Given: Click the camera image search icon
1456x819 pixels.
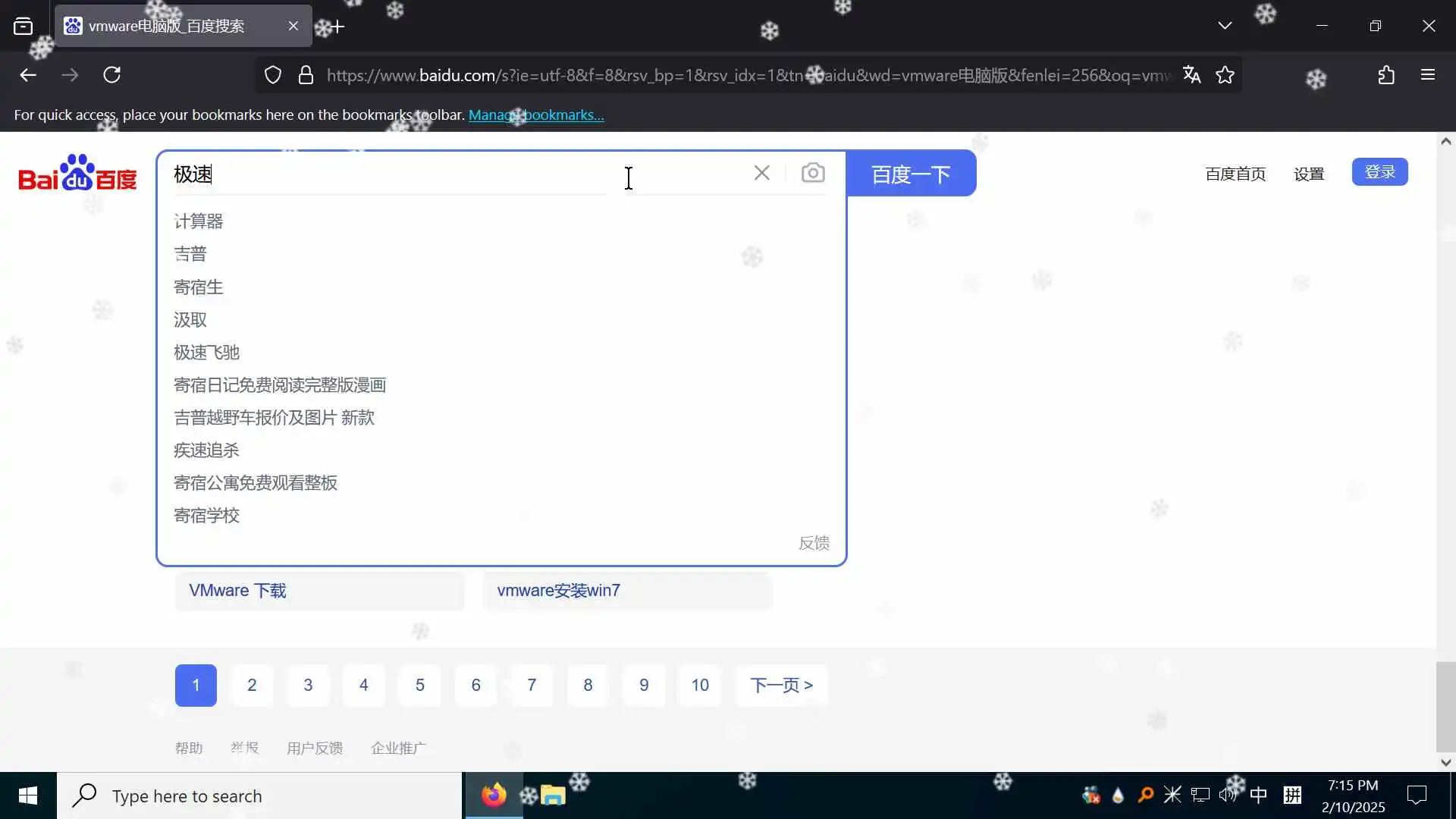Looking at the screenshot, I should click(x=813, y=173).
